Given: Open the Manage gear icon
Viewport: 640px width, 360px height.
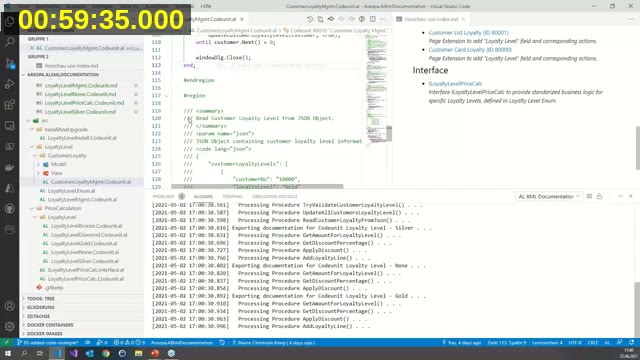Looking at the screenshot, I should pos(9,326).
